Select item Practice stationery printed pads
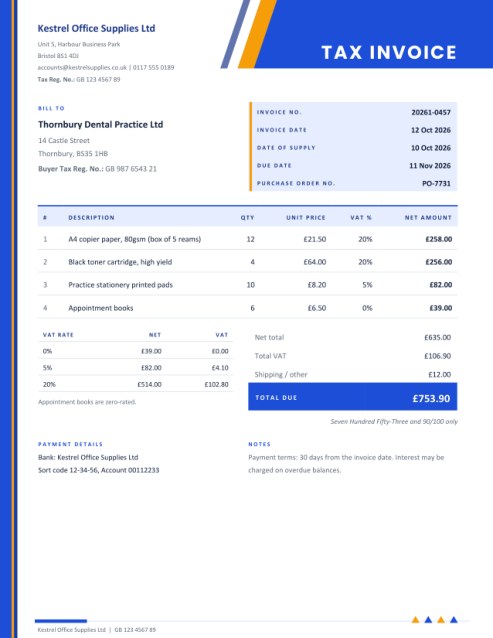The width and height of the screenshot is (493, 638). coord(120,285)
